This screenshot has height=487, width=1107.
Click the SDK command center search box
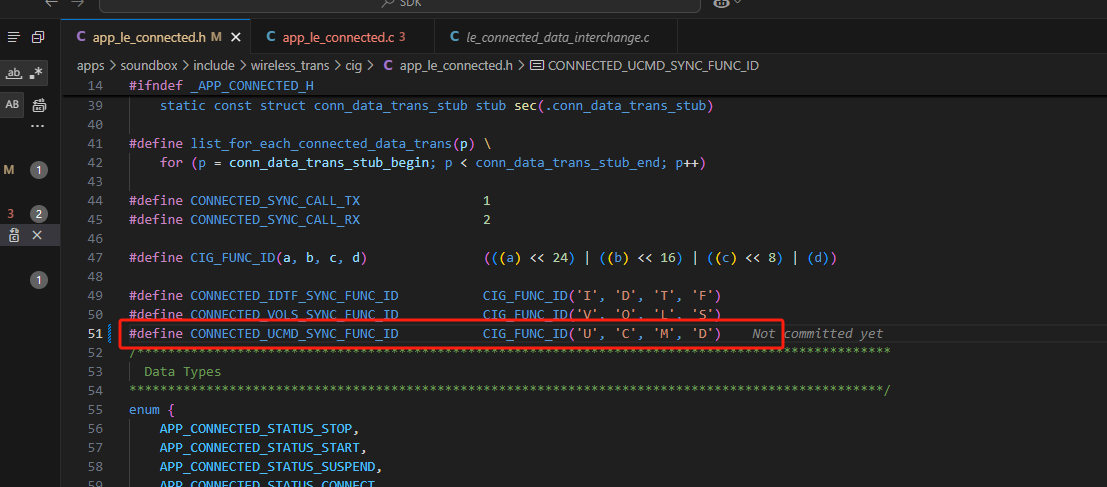click(400, 4)
